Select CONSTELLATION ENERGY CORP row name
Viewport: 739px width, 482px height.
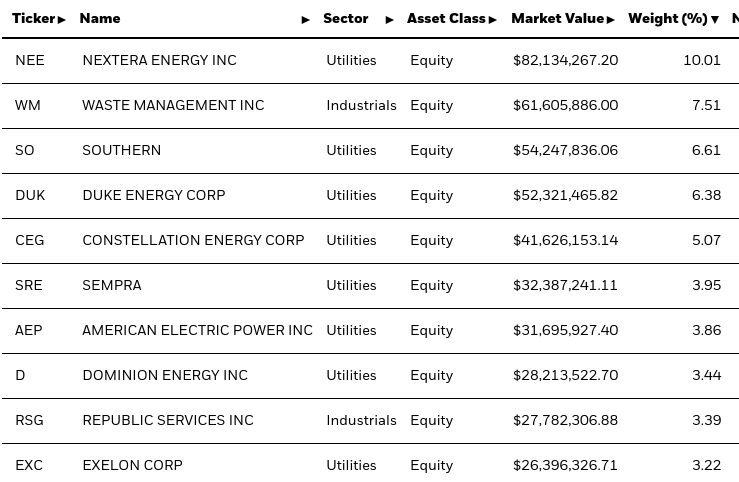point(193,240)
